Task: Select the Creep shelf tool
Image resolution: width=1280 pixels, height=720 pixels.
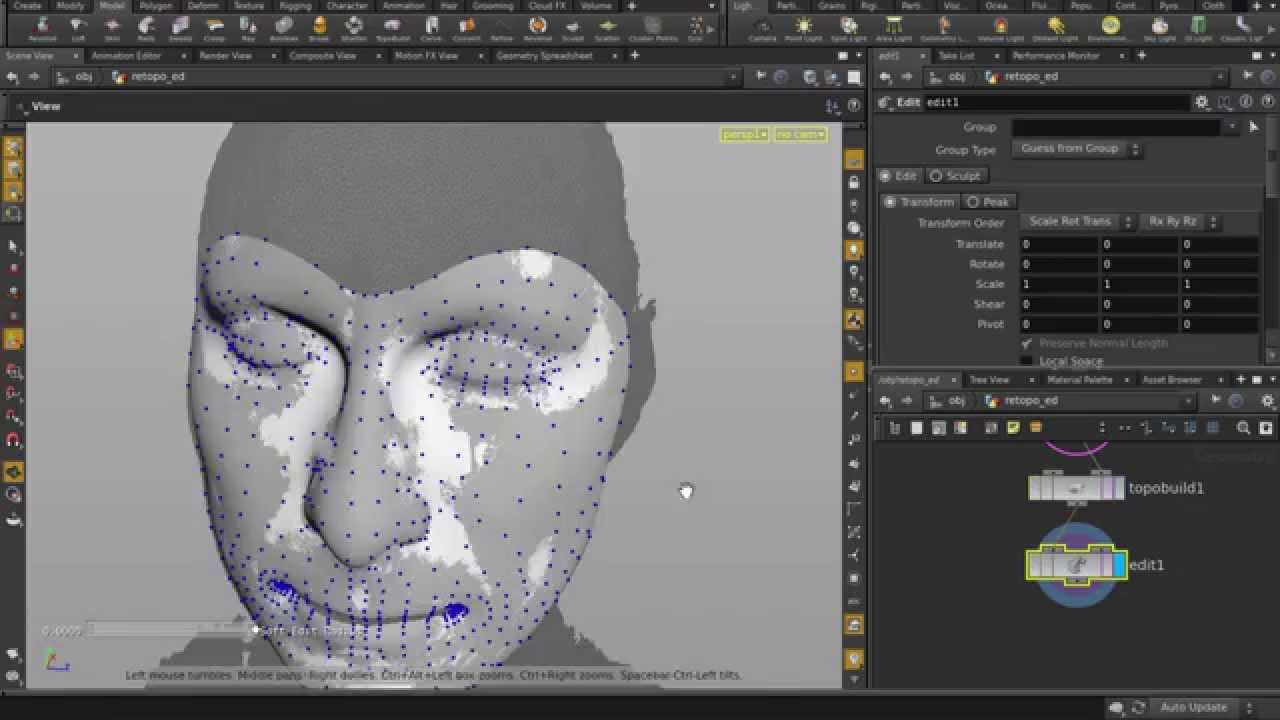Action: tap(214, 28)
